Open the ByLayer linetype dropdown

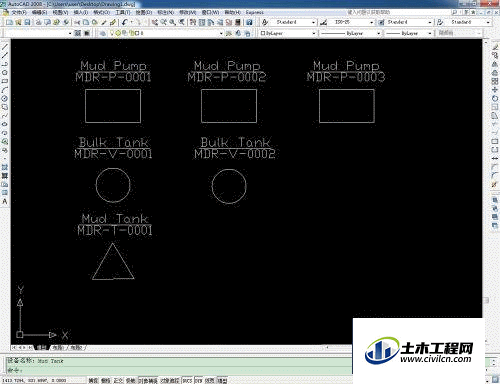(350, 33)
